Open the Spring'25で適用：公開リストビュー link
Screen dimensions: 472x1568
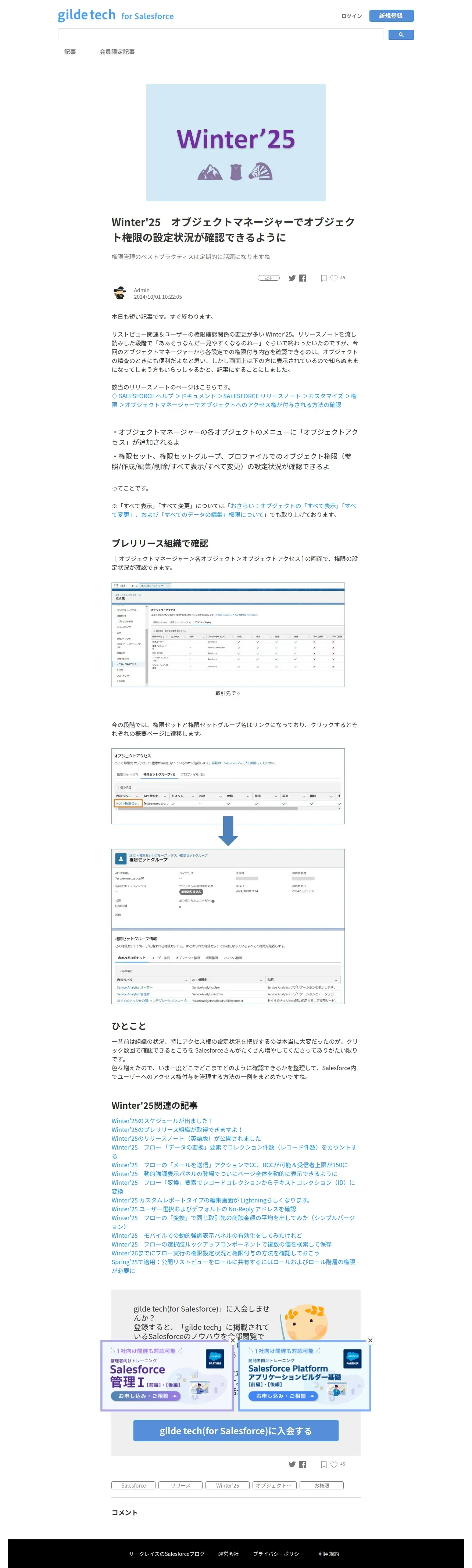(233, 1266)
